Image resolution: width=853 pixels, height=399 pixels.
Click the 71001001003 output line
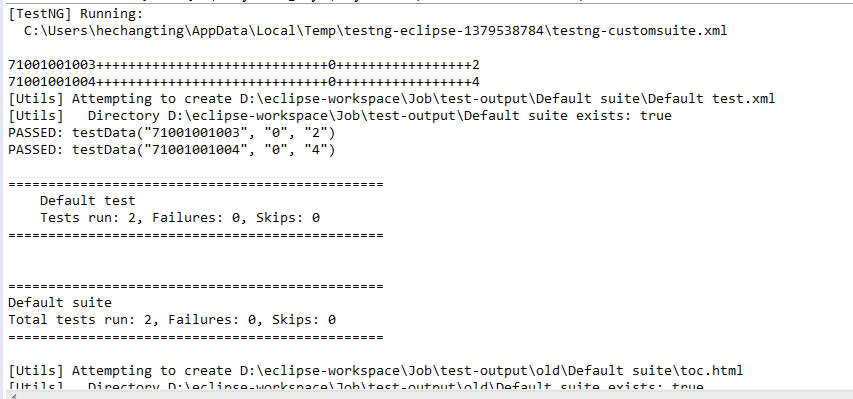click(244, 65)
